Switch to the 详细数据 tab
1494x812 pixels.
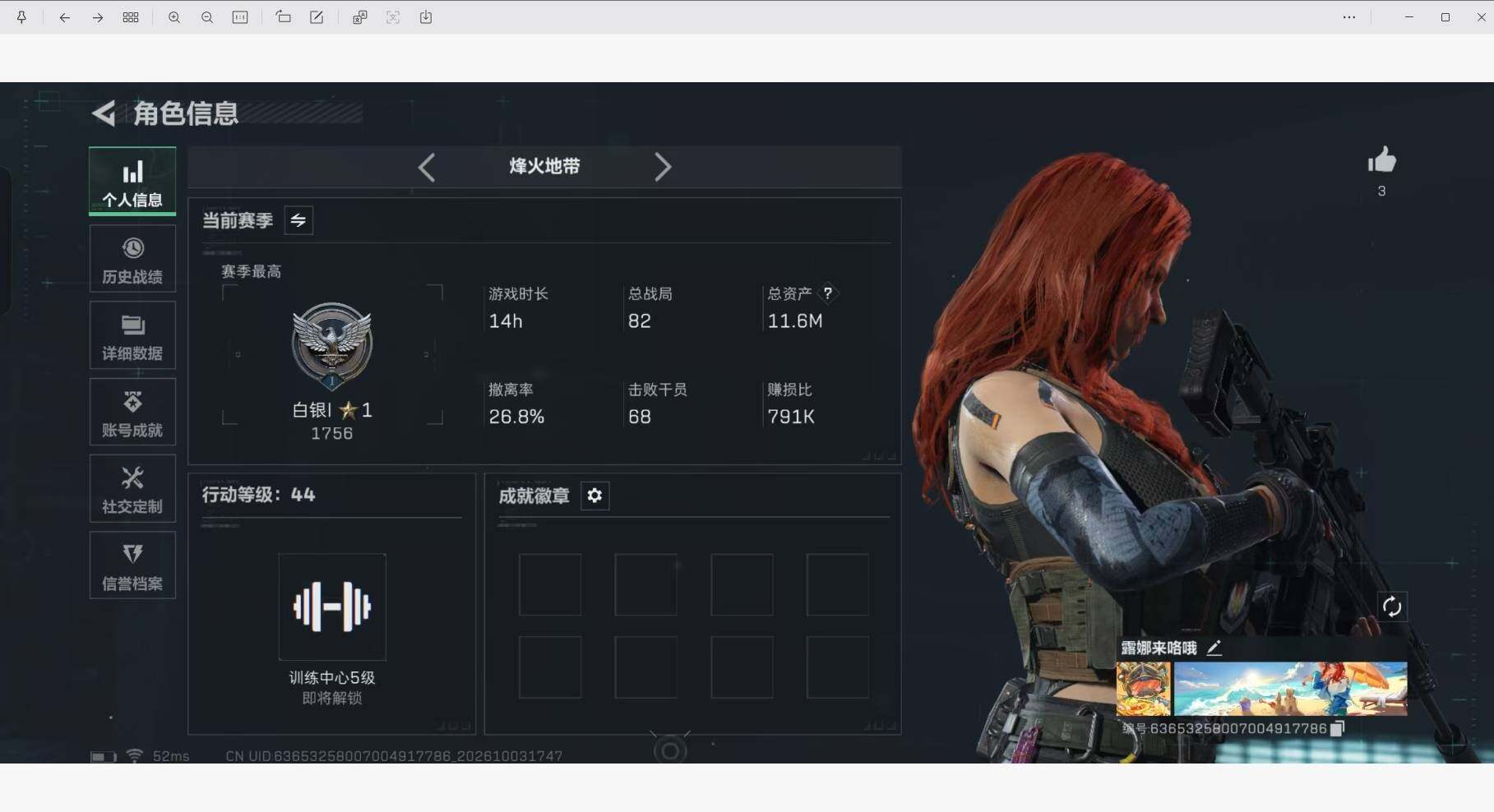132,335
